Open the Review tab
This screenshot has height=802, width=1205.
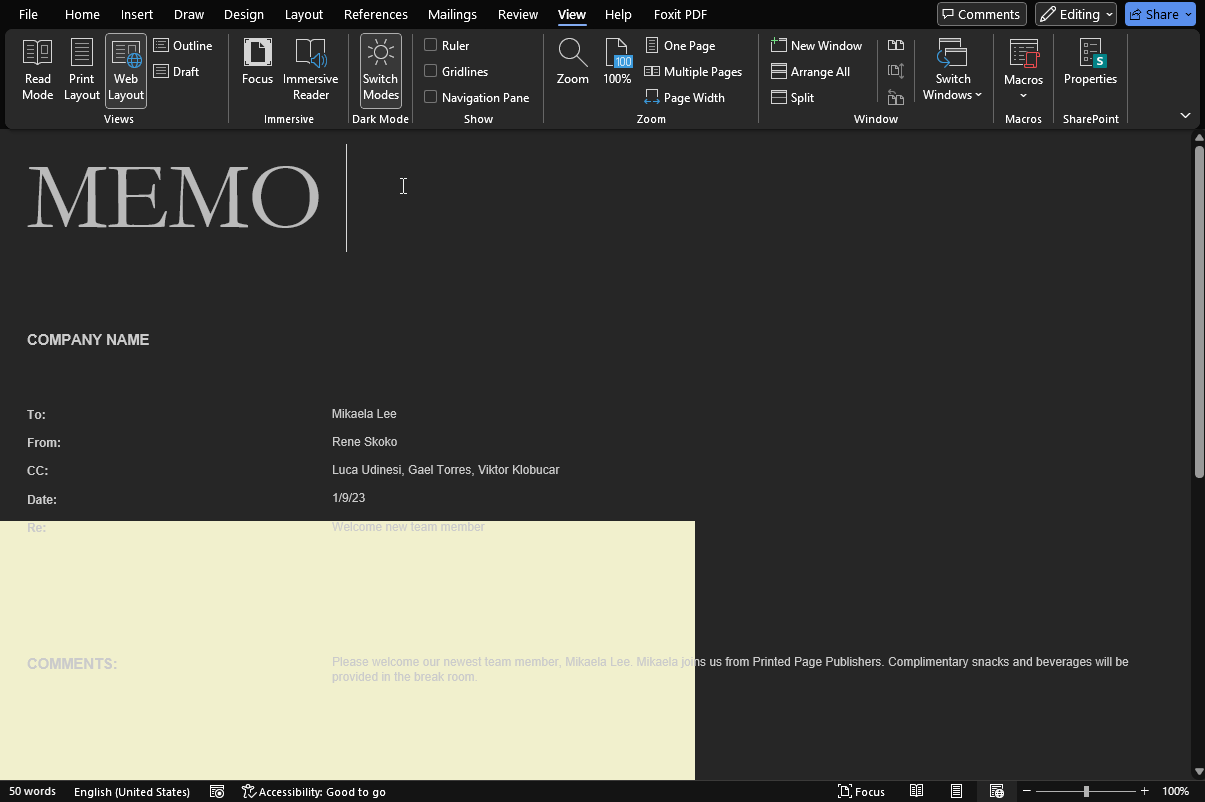[518, 14]
